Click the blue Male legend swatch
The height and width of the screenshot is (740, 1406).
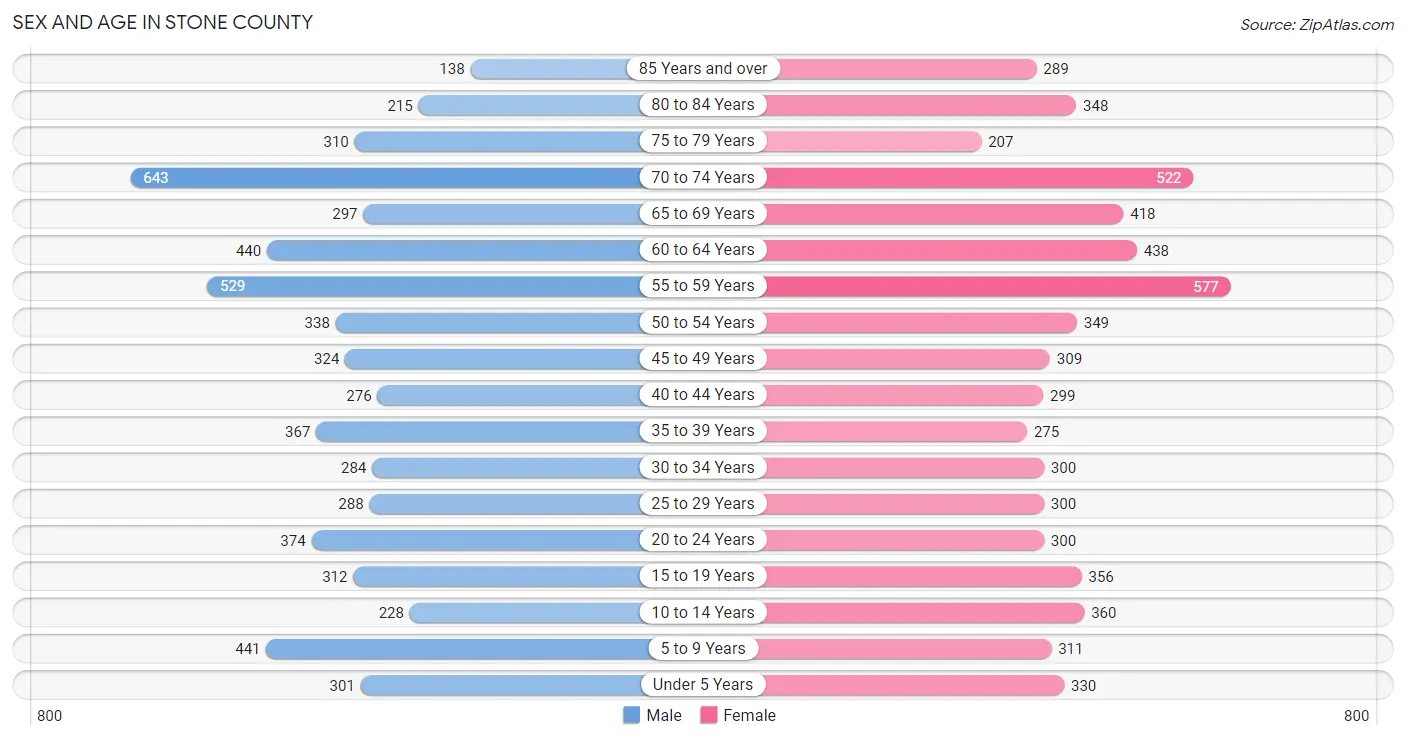pyautogui.click(x=631, y=715)
